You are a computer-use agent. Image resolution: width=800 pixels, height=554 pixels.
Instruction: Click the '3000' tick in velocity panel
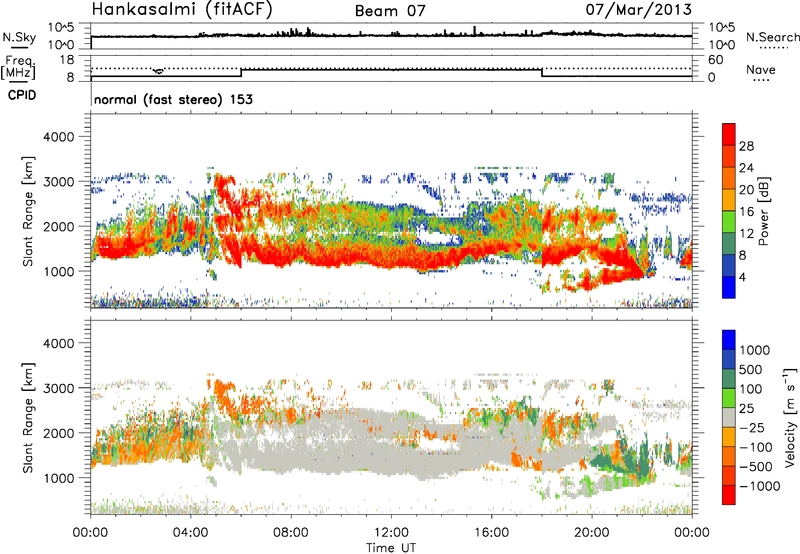pos(59,388)
